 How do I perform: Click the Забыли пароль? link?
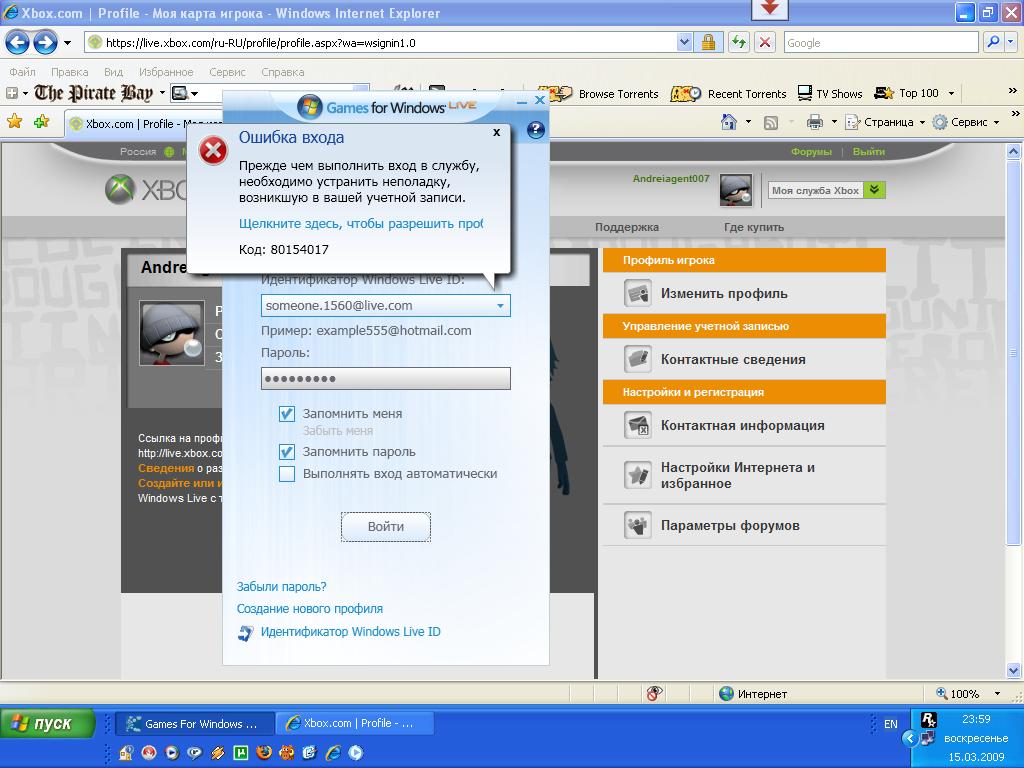(281, 586)
